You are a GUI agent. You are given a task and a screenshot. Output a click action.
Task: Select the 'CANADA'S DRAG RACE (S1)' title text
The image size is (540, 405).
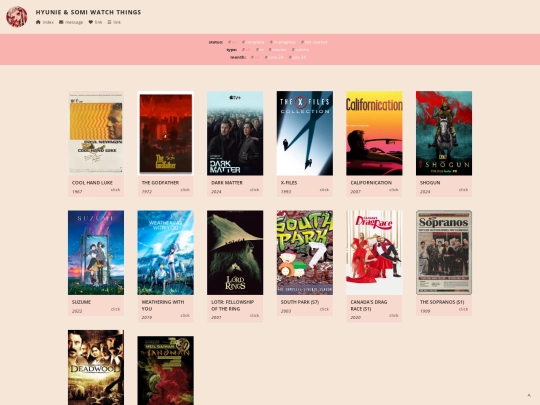369,305
